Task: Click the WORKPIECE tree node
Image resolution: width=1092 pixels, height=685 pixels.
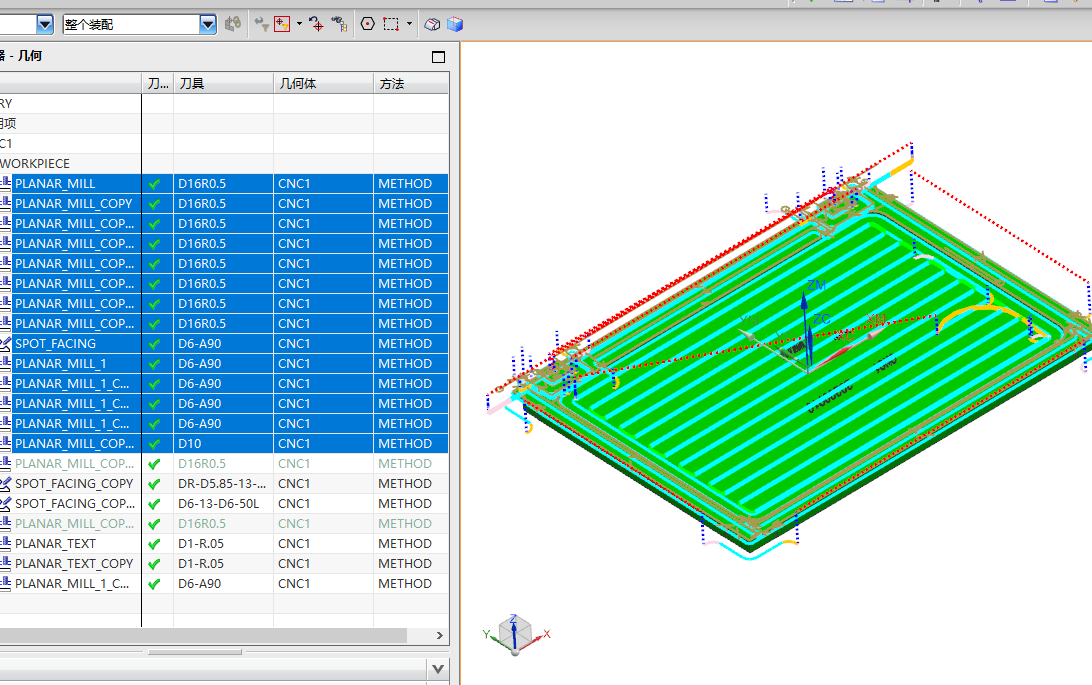Action: [35, 164]
